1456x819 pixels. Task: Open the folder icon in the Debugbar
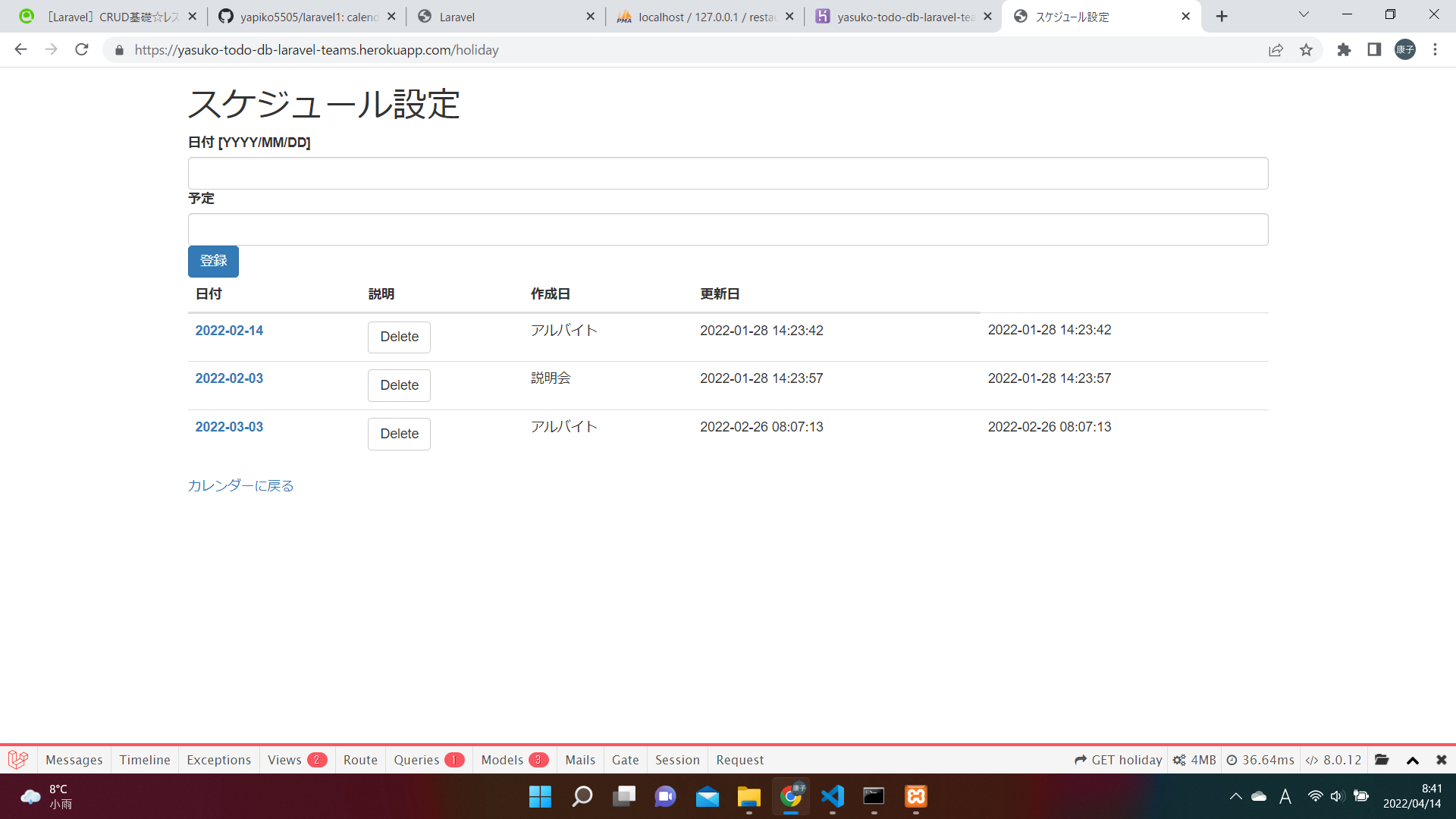[x=1382, y=759]
